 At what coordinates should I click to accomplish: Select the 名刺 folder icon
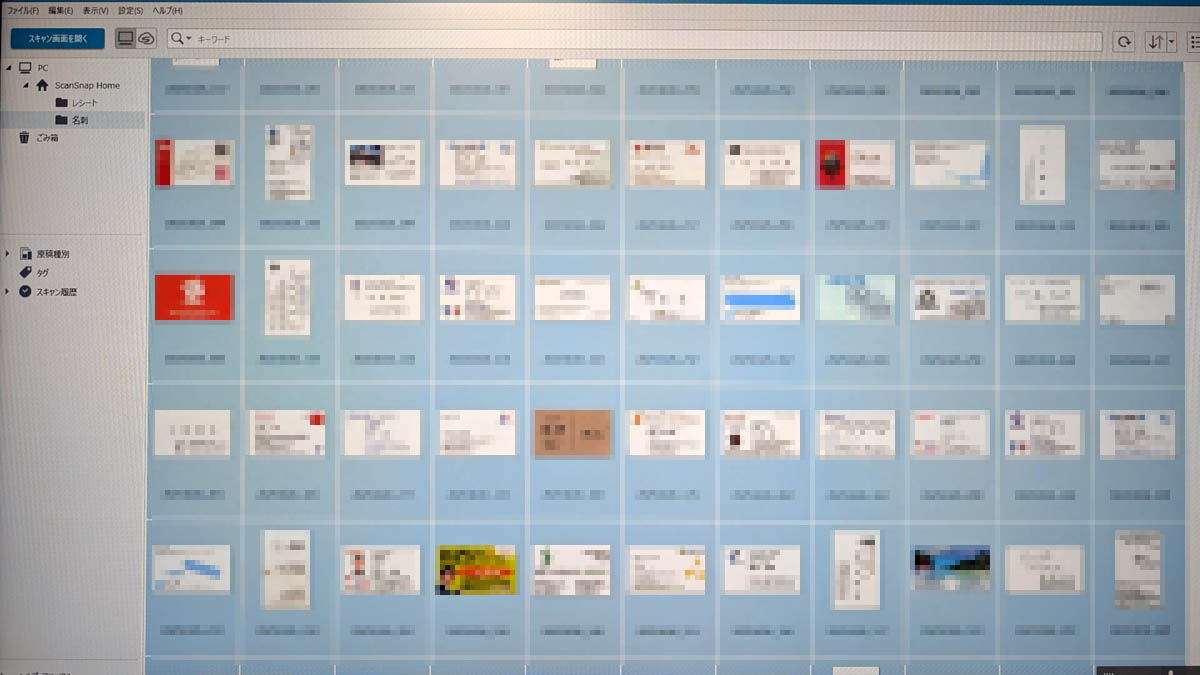(61, 120)
